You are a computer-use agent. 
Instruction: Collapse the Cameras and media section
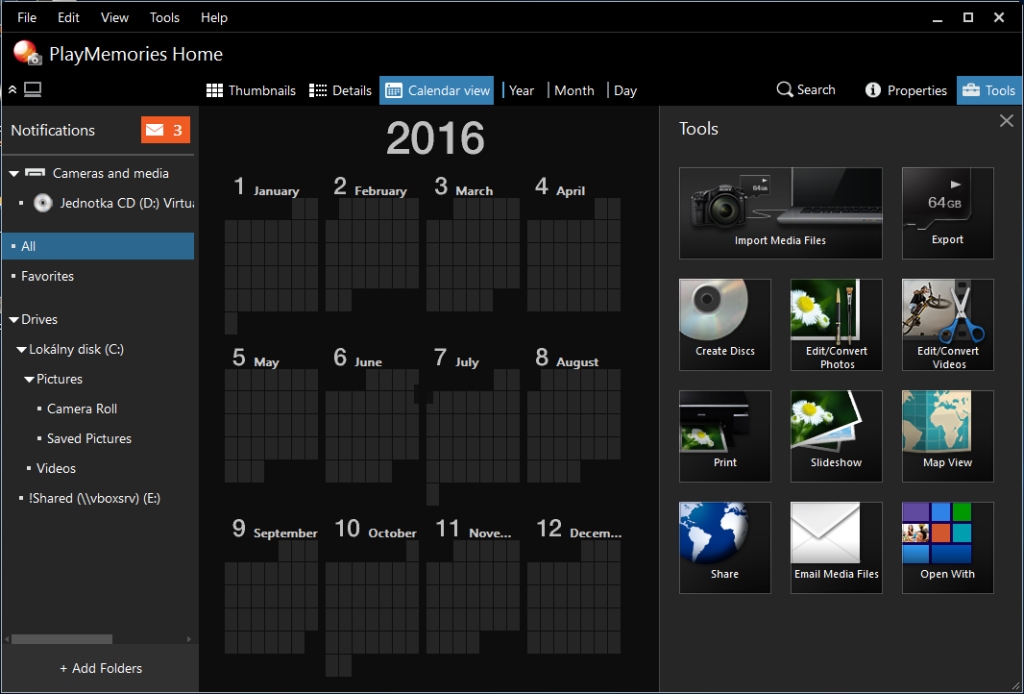click(14, 174)
